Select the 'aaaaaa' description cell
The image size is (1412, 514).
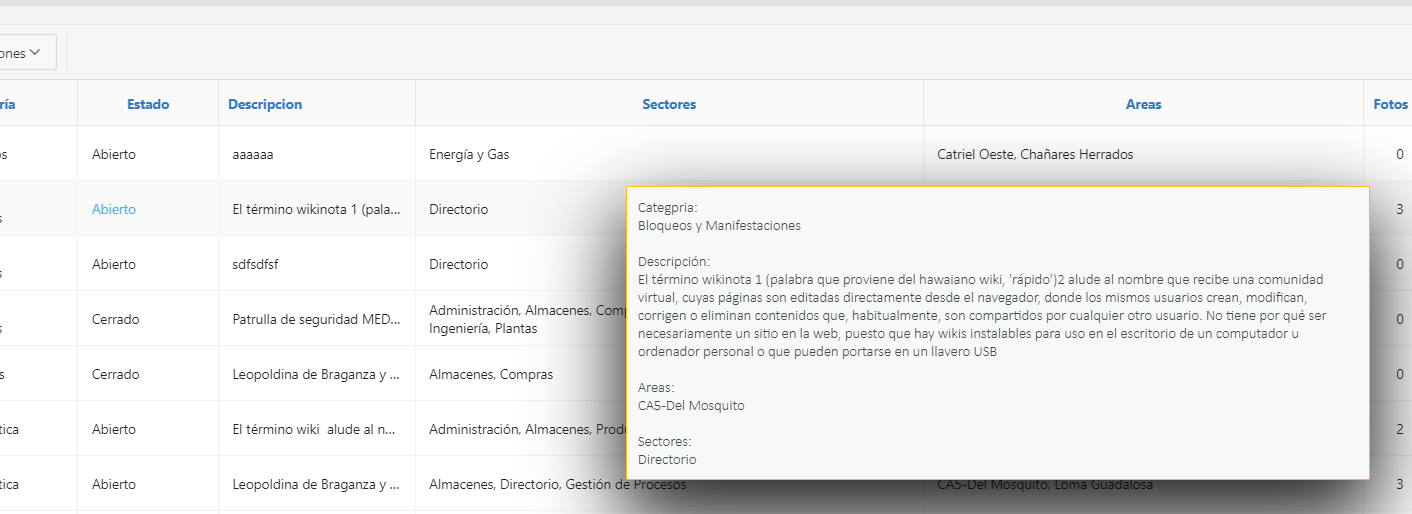(x=253, y=154)
